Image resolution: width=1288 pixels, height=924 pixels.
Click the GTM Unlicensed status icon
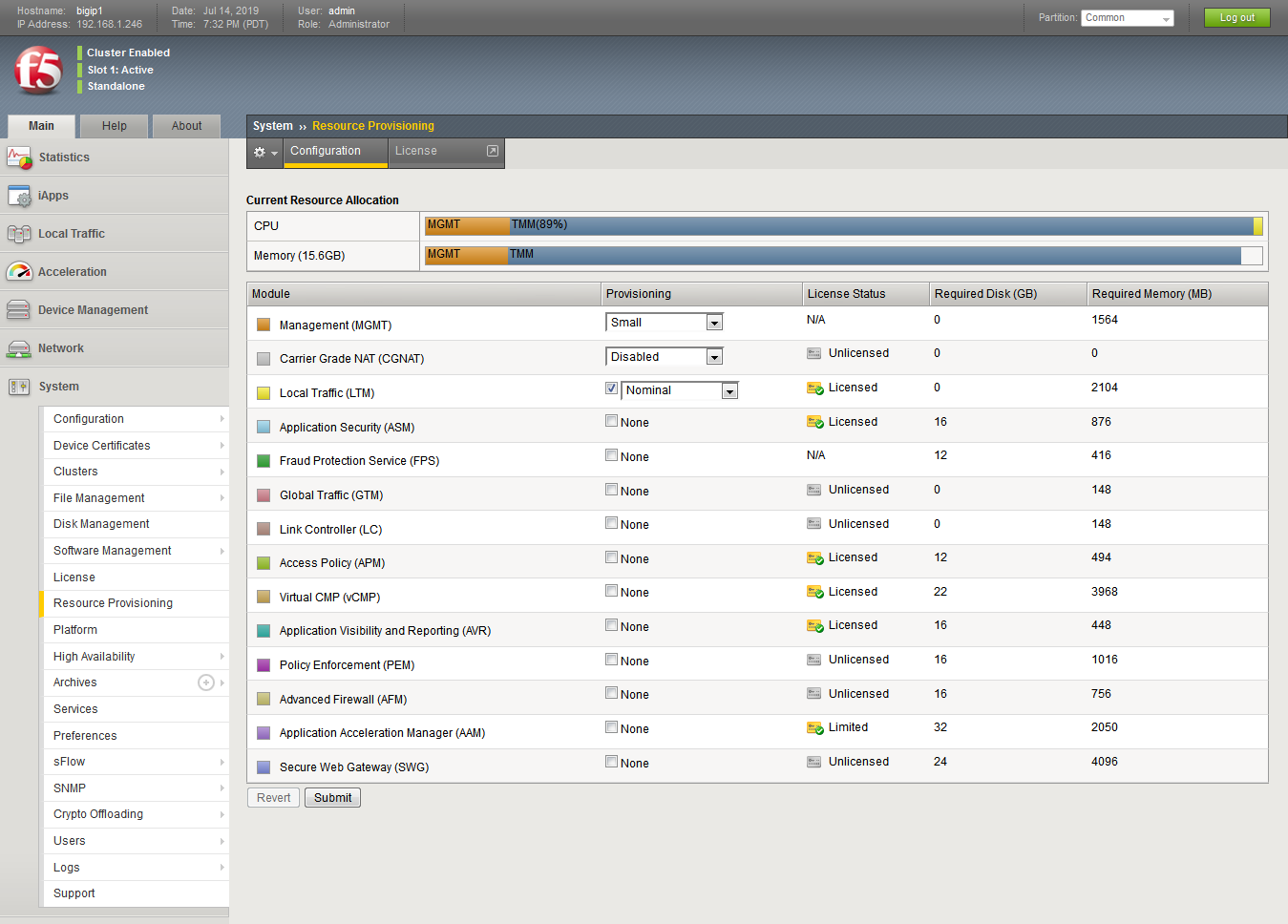[x=813, y=491]
